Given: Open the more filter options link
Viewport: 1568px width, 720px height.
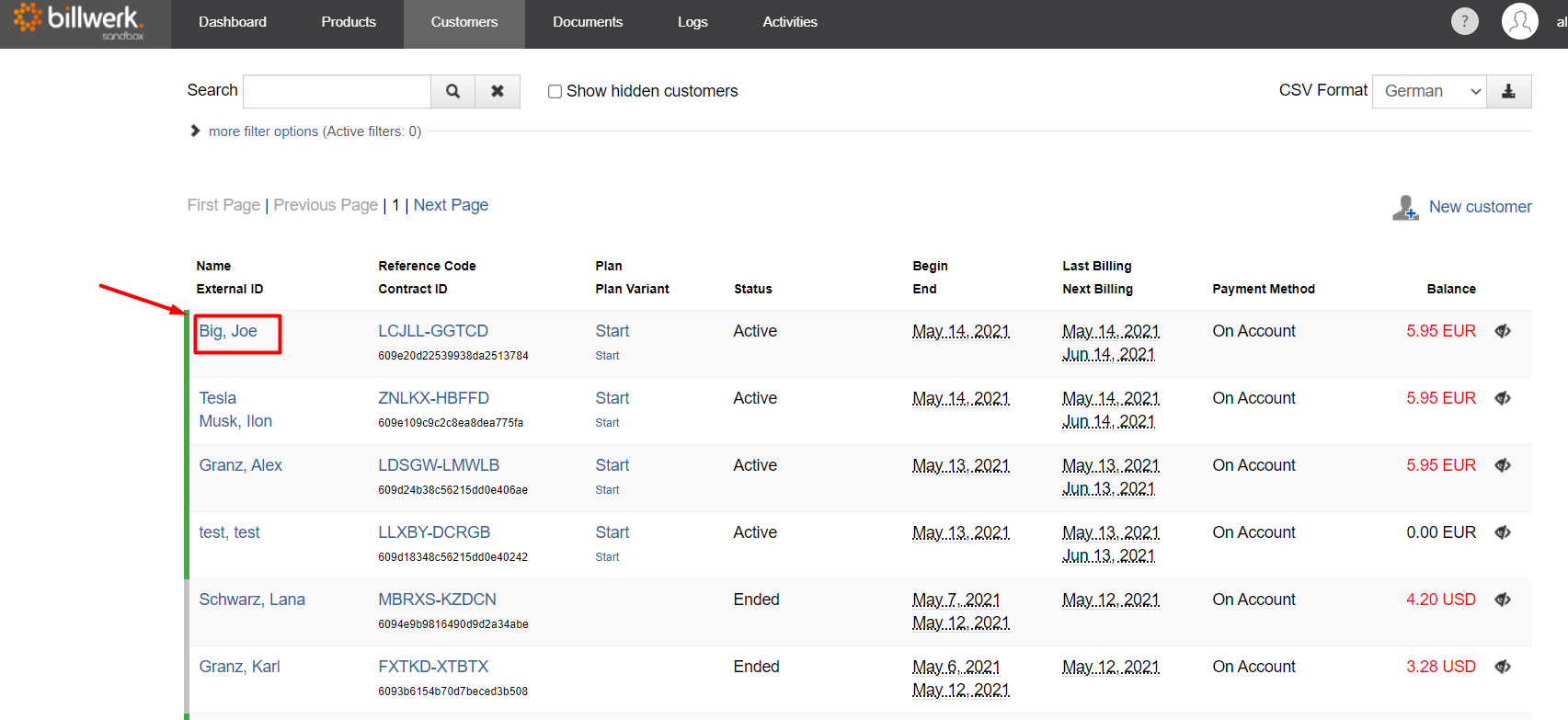Looking at the screenshot, I should coord(263,131).
